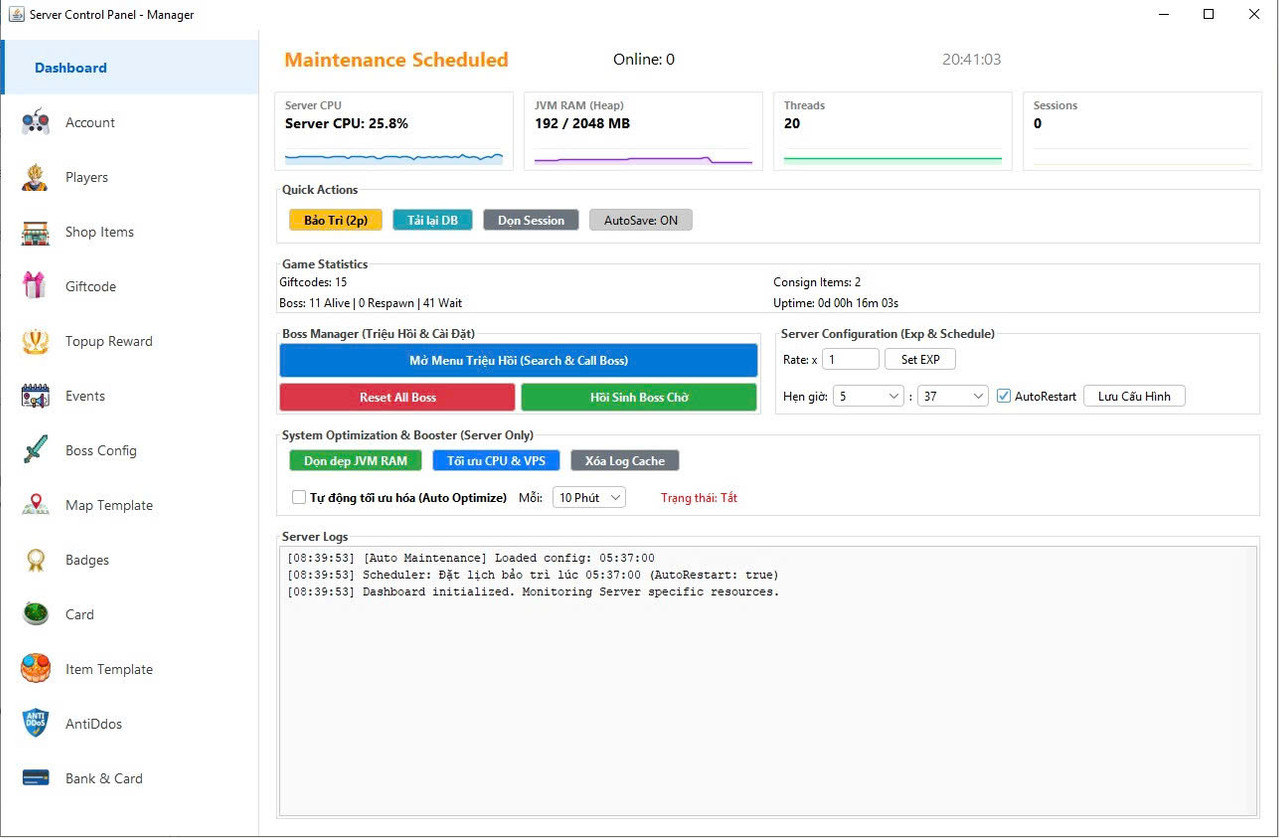Select the Shop Items entry
Image resolution: width=1279 pixels, height=838 pixels.
(130, 232)
